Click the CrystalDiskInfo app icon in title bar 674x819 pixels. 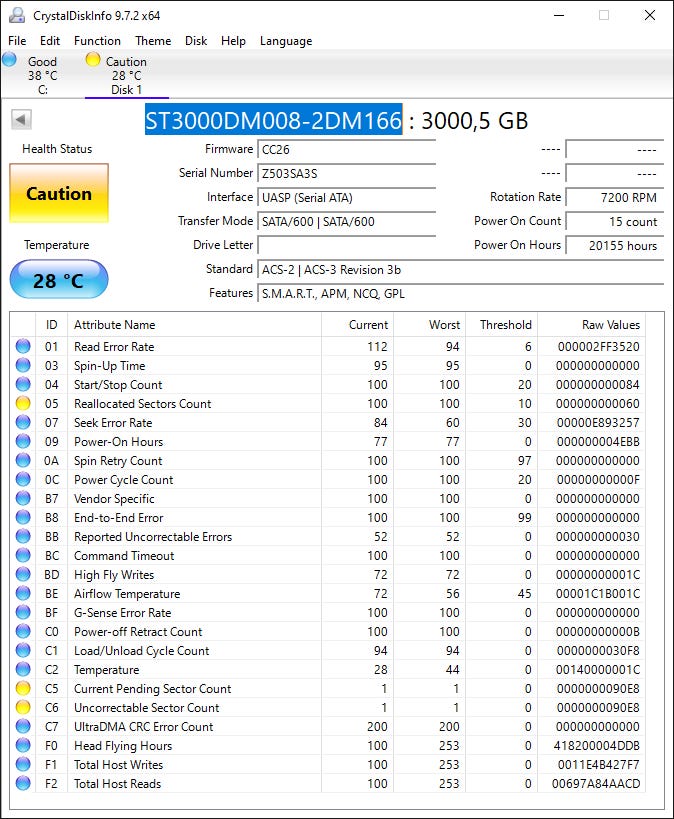click(17, 15)
